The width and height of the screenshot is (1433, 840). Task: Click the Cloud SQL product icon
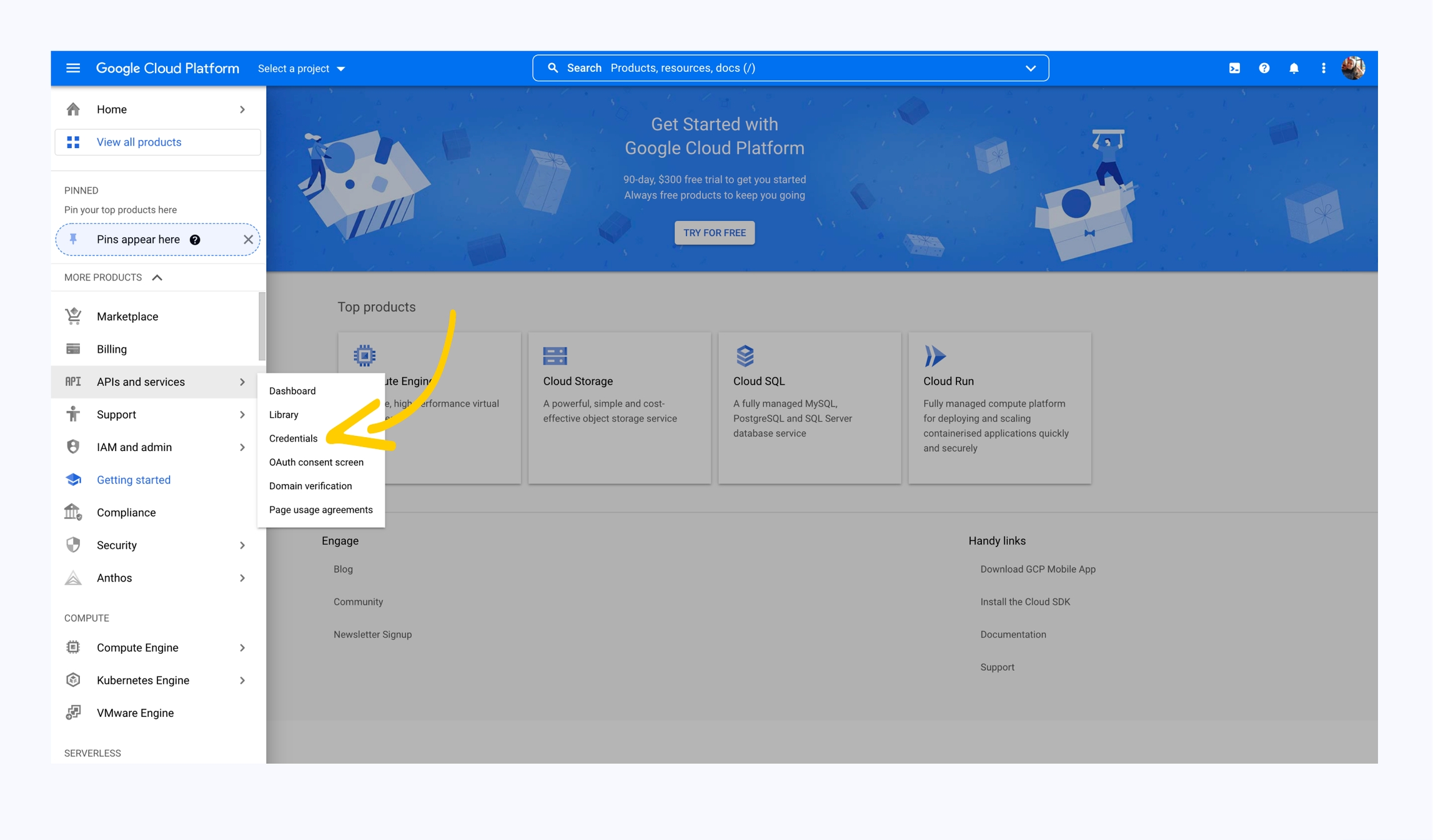click(745, 356)
